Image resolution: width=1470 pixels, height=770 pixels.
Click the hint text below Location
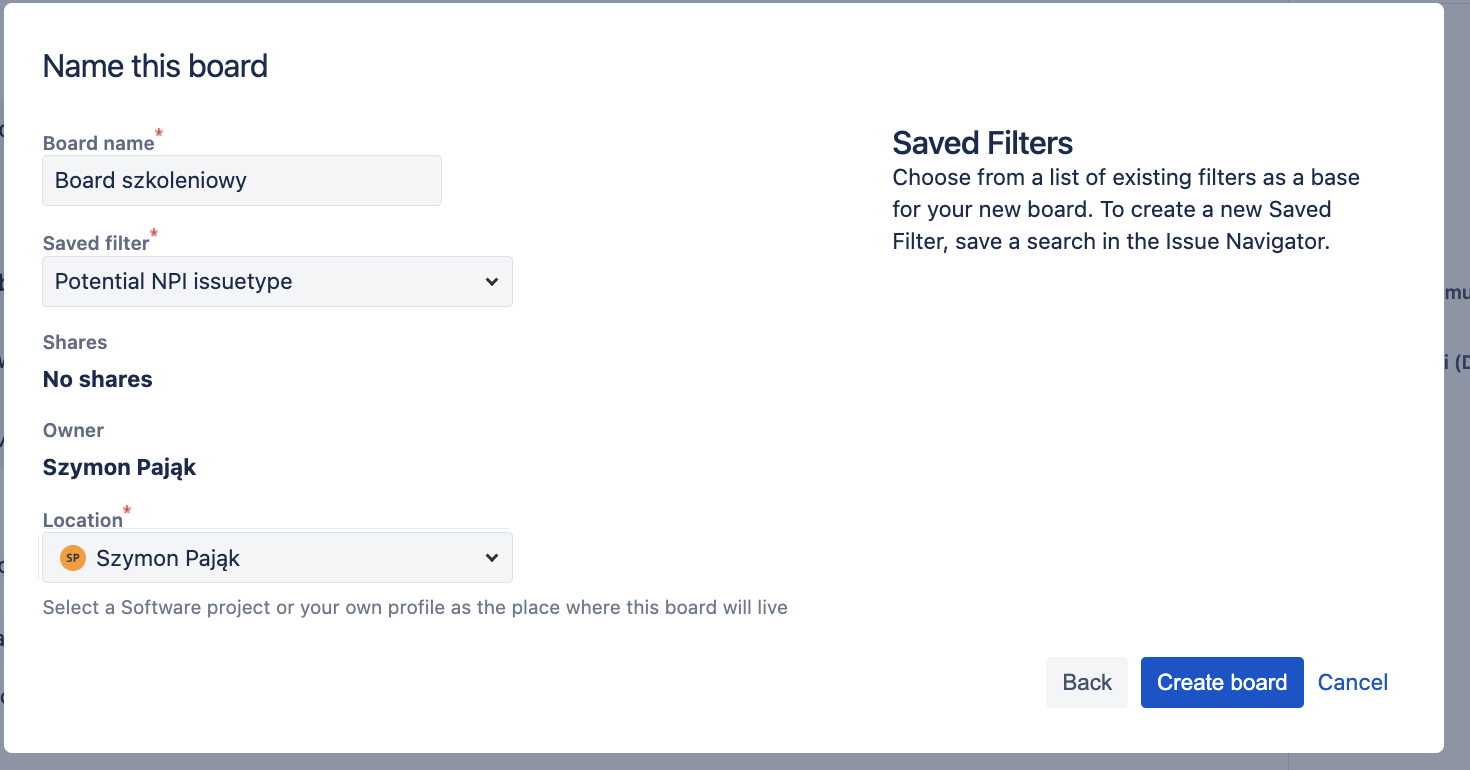click(x=415, y=607)
